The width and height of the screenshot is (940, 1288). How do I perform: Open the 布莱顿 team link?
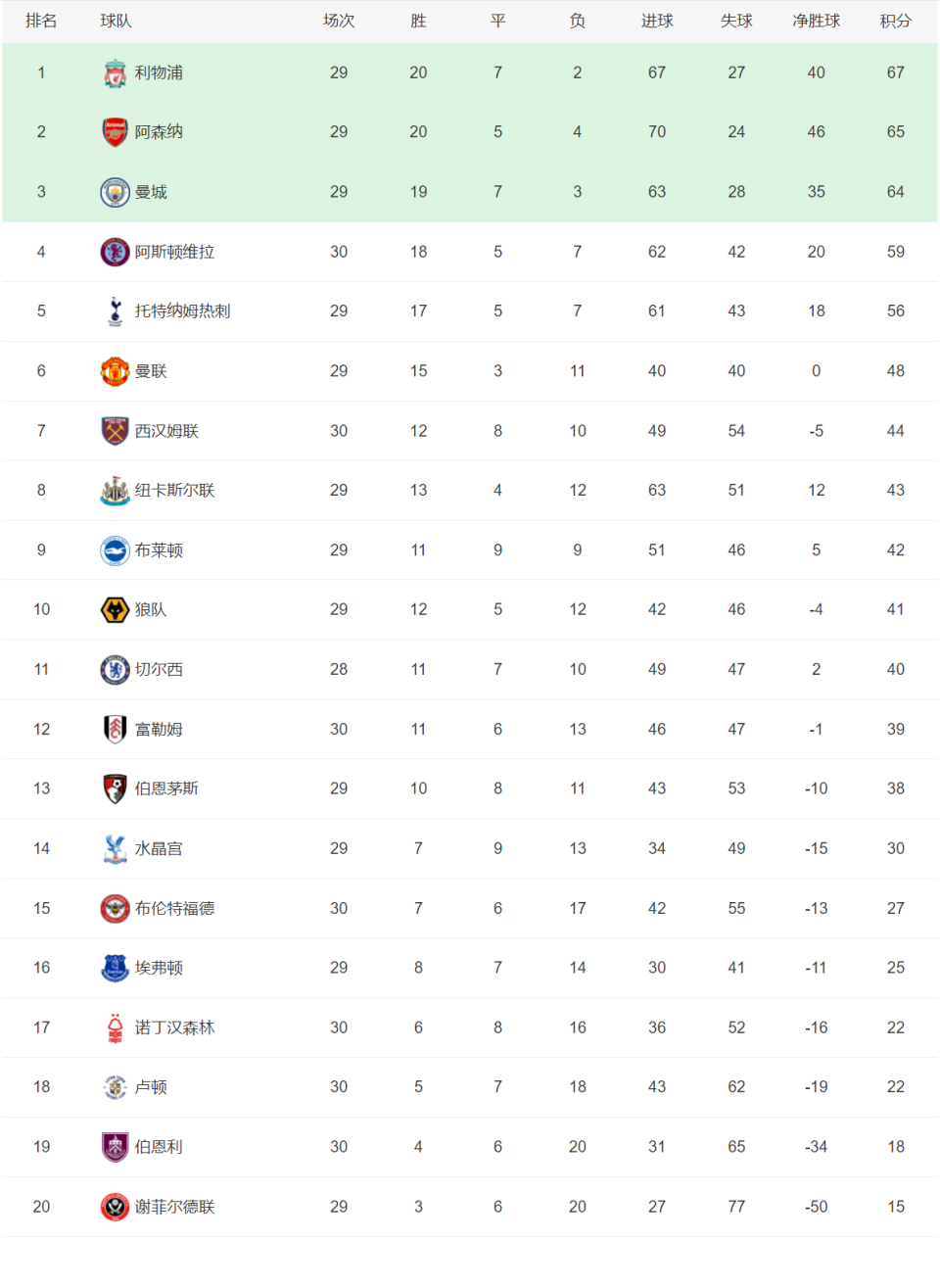pos(159,550)
